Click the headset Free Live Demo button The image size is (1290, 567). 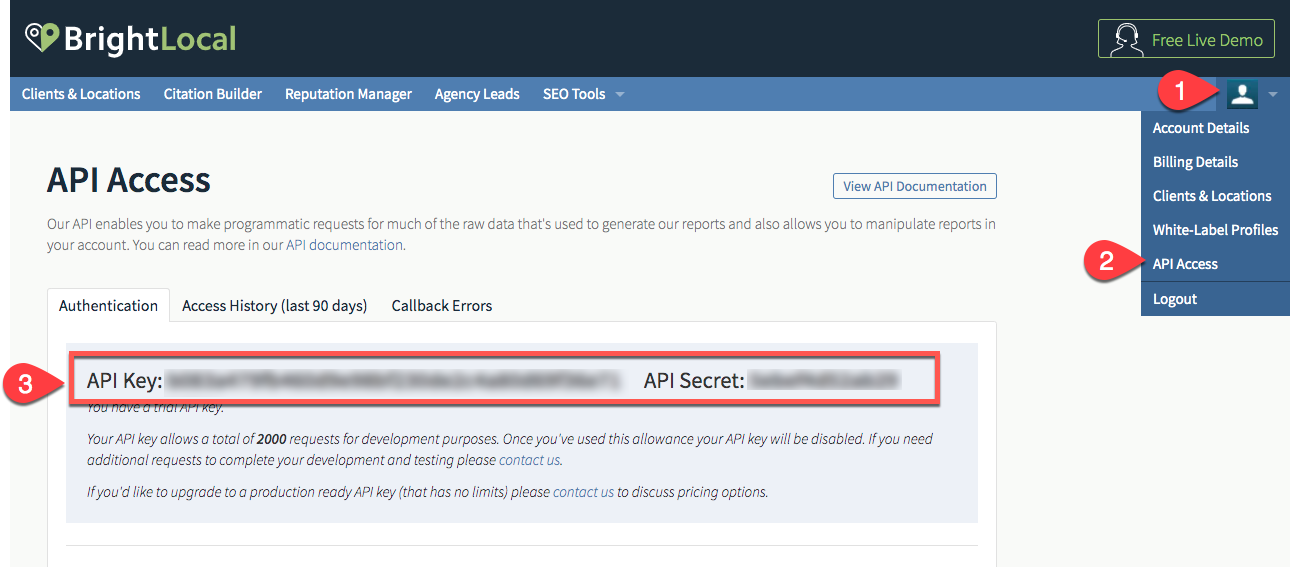tap(1186, 39)
